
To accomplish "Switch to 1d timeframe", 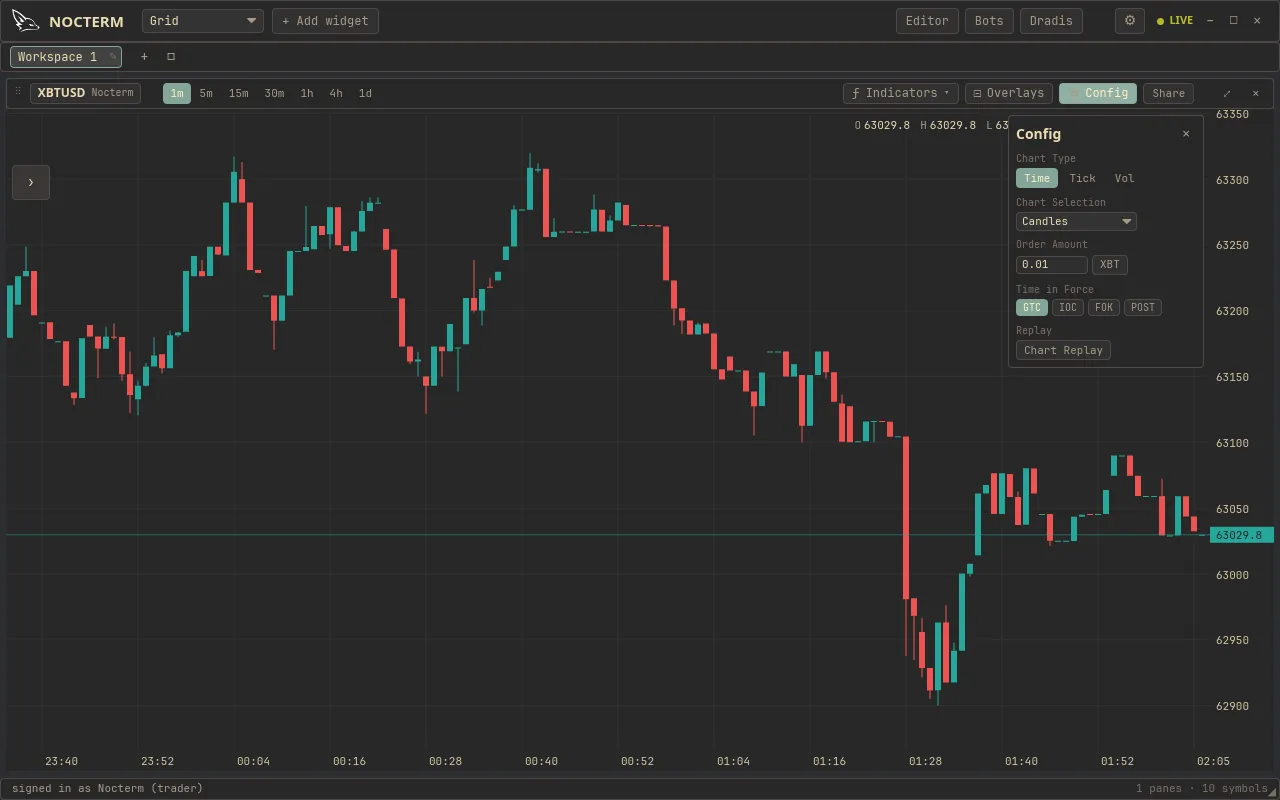I will click(x=365, y=93).
